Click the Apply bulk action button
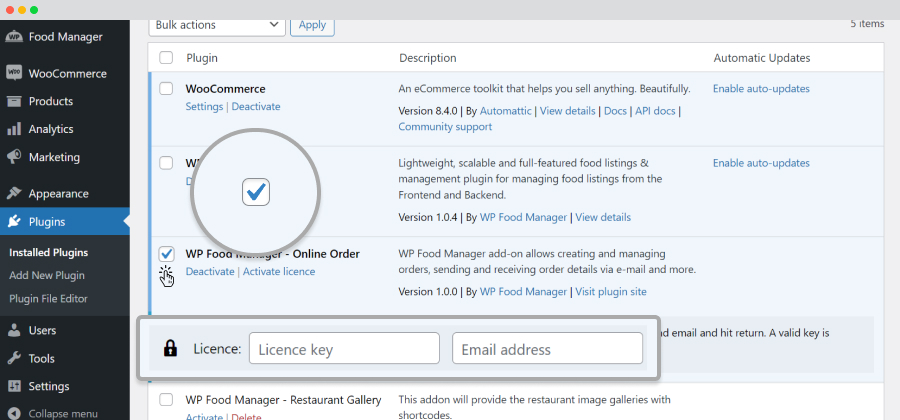Image resolution: width=900 pixels, height=420 pixels. tap(312, 25)
